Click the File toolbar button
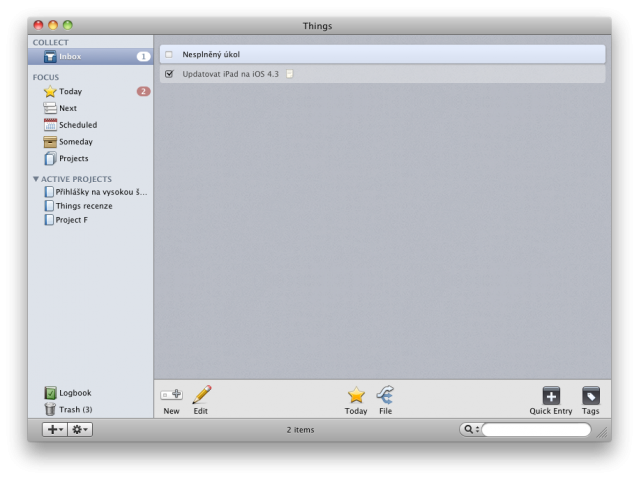 (386, 400)
